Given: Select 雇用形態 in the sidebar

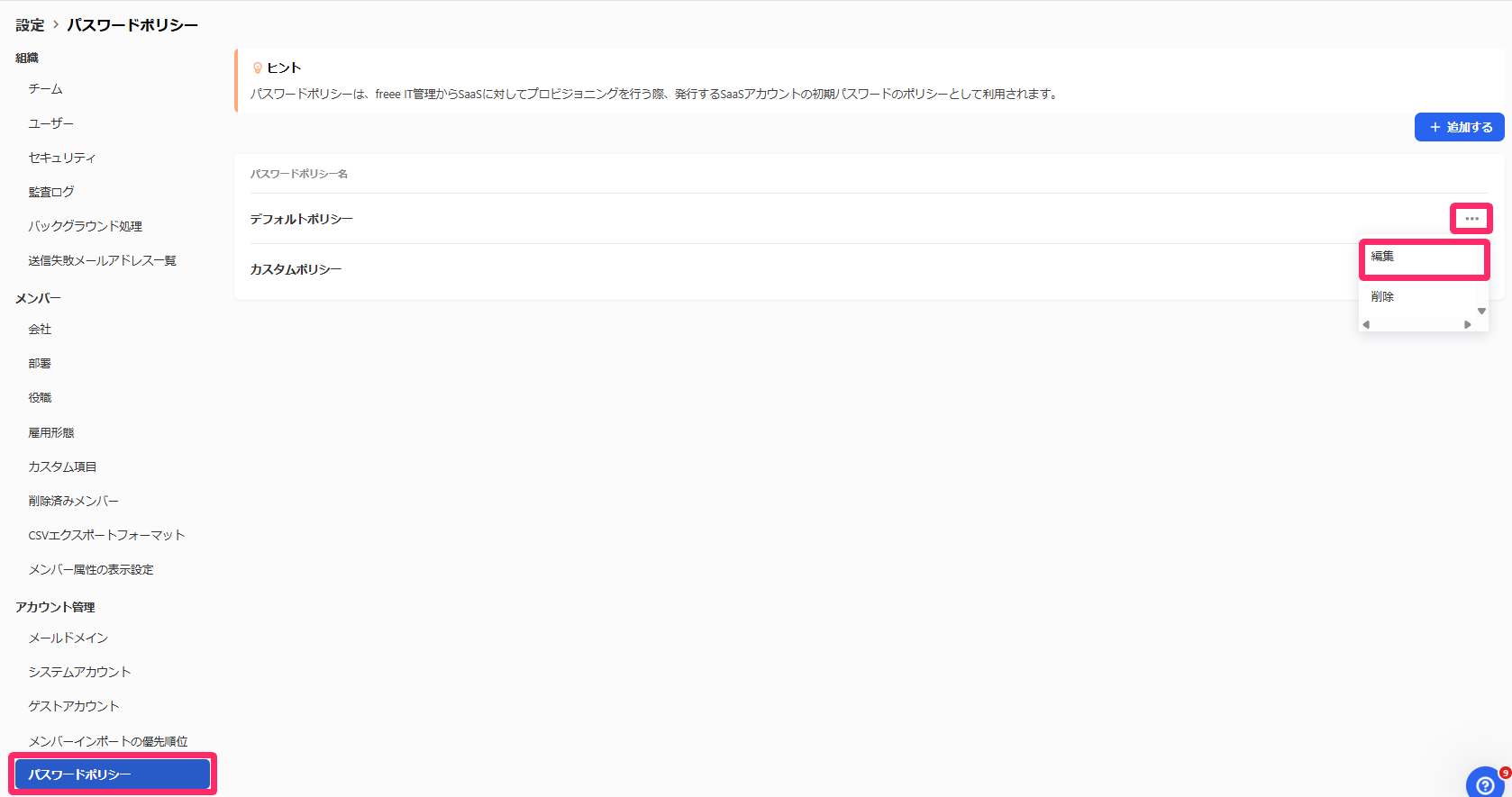Looking at the screenshot, I should click(x=51, y=432).
